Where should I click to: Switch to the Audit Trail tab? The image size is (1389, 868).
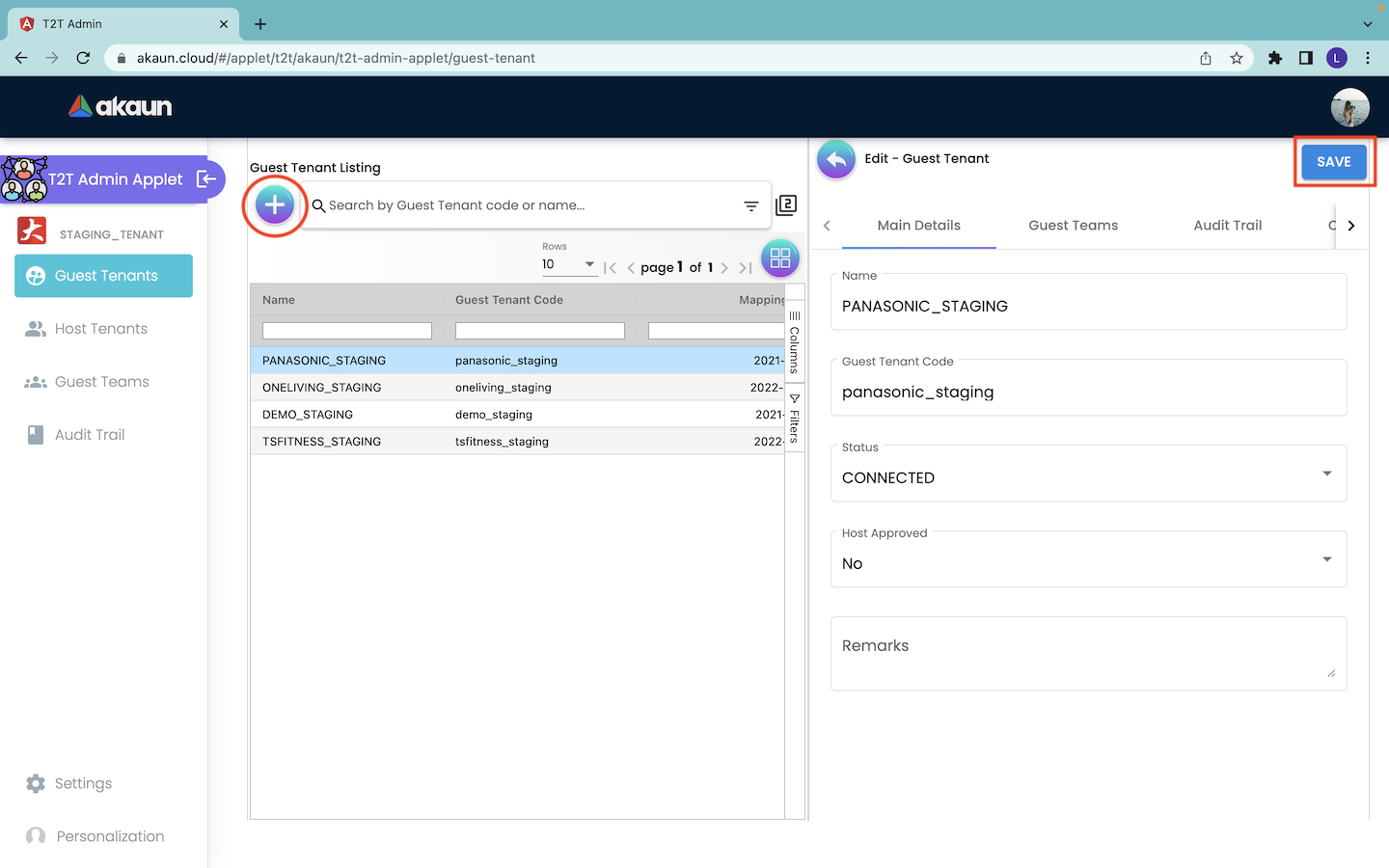1227,226
